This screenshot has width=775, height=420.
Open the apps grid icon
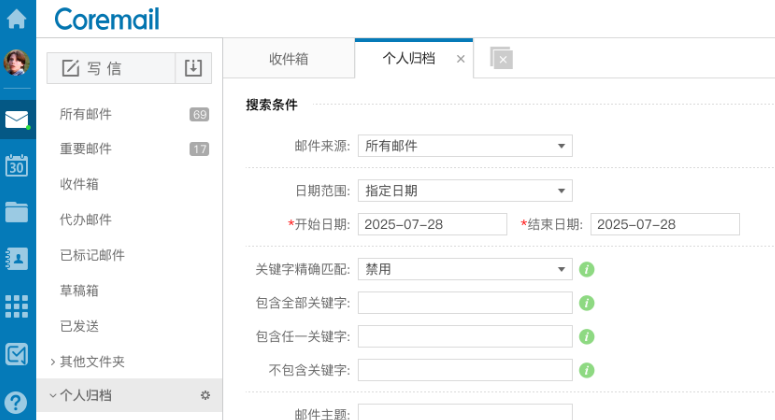pos(17,305)
